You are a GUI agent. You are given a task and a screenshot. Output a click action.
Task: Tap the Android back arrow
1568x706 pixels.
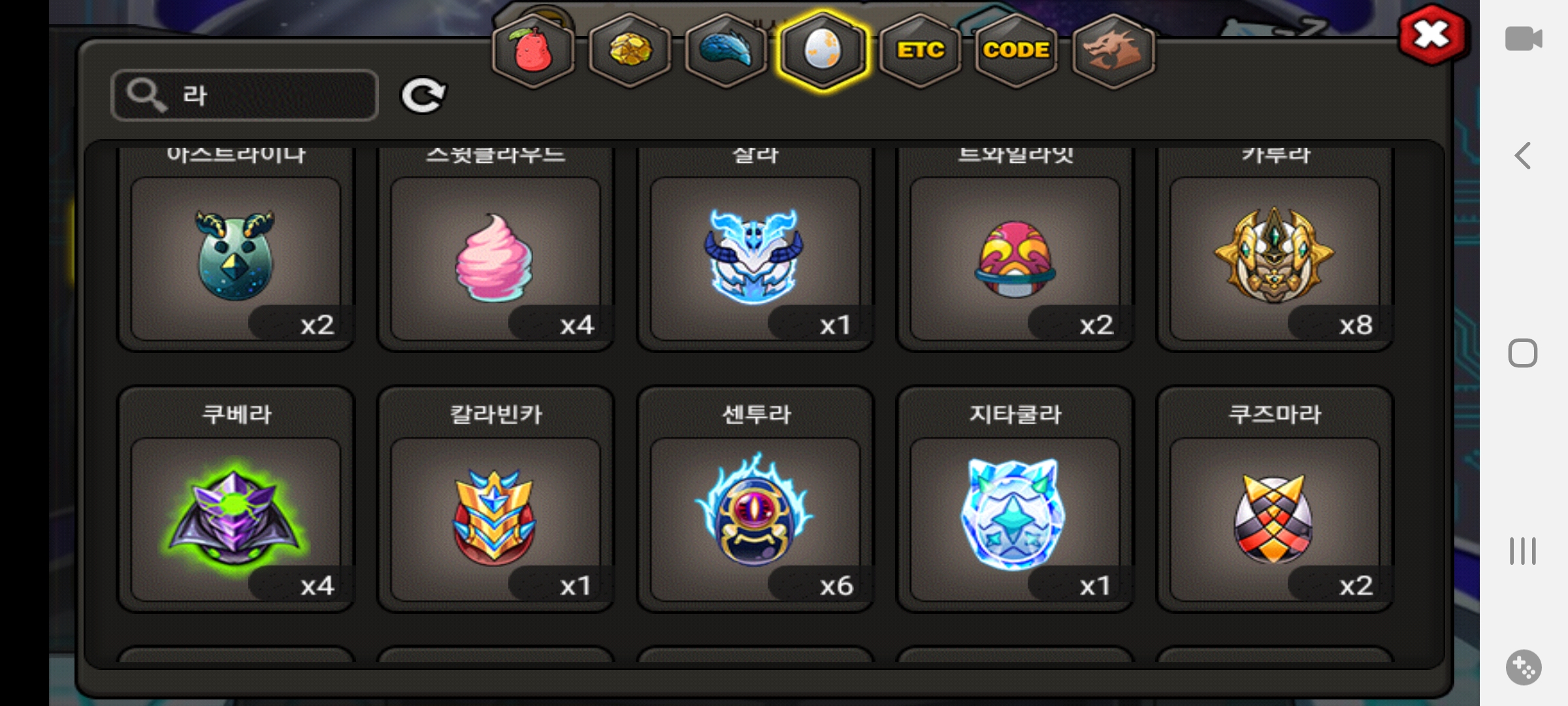pyautogui.click(x=1523, y=156)
